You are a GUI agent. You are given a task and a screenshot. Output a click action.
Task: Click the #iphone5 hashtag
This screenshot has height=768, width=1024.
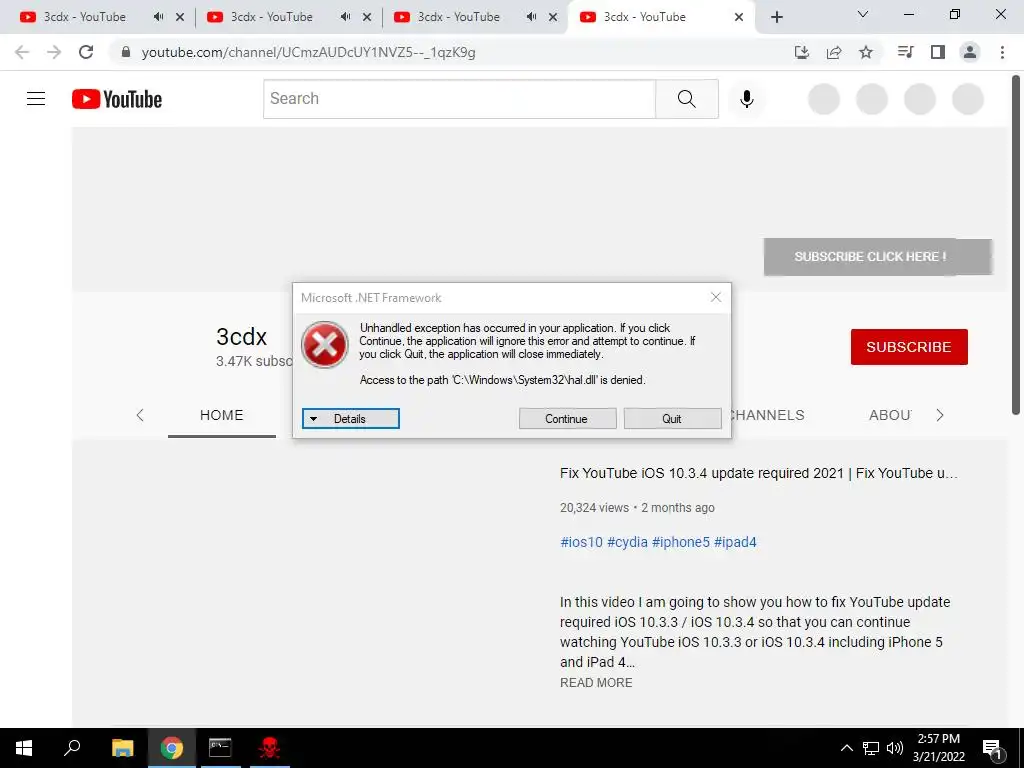[680, 542]
